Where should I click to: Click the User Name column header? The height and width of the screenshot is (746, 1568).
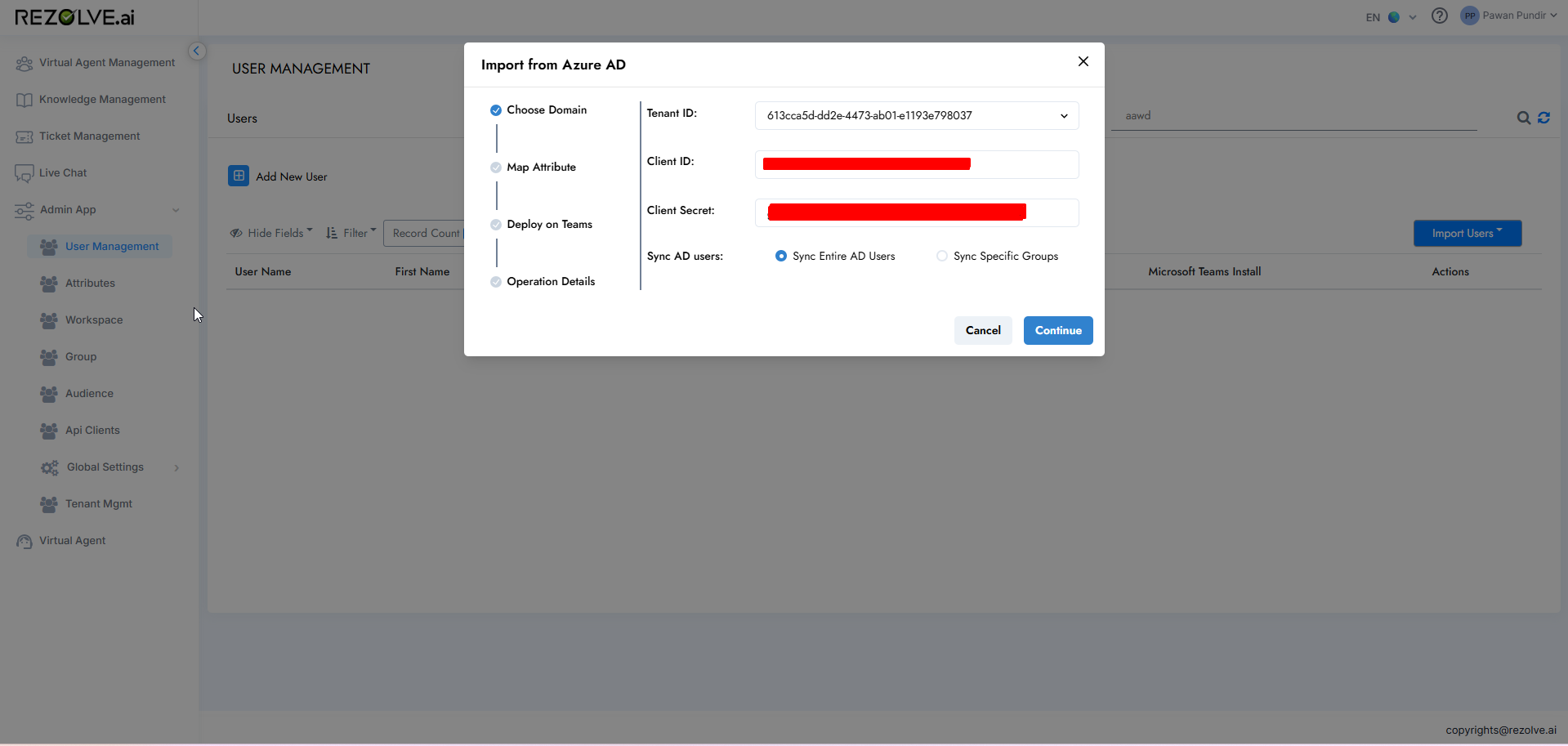[x=263, y=271]
